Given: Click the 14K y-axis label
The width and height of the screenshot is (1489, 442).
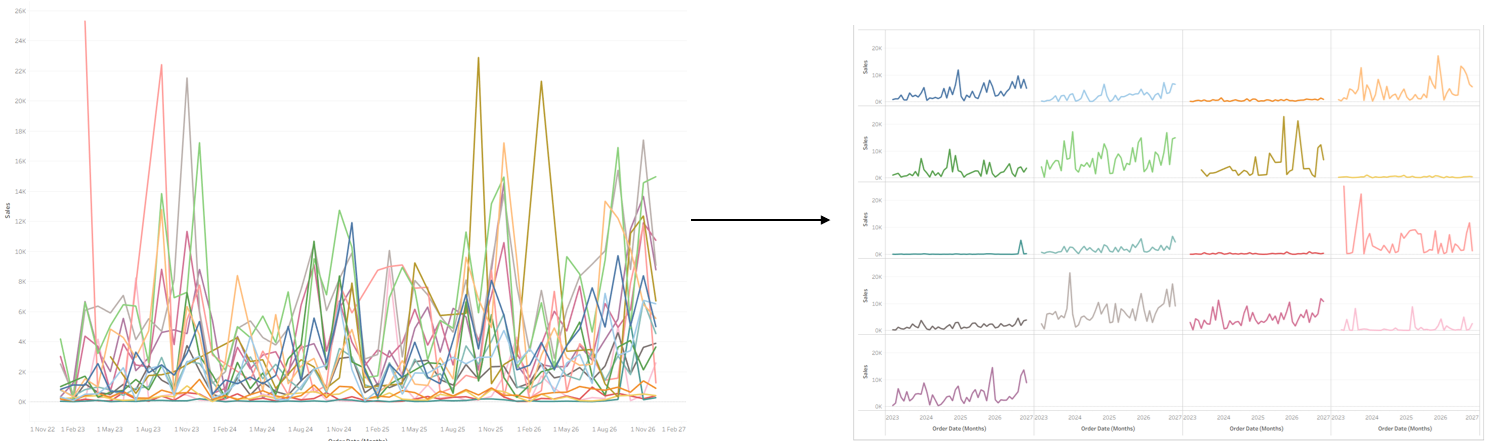Looking at the screenshot, I should pyautogui.click(x=21, y=191).
